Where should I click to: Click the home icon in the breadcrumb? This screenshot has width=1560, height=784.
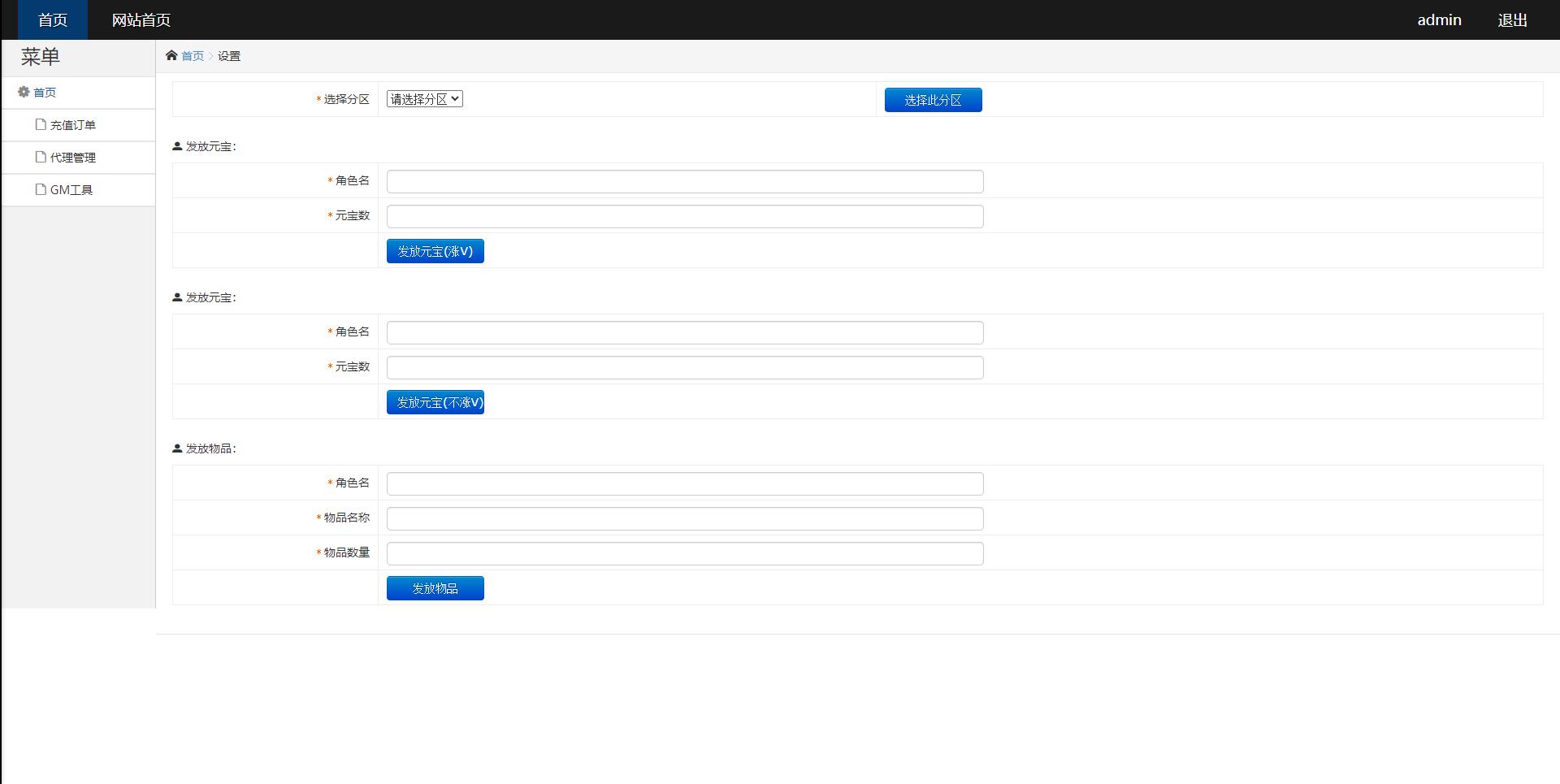[171, 56]
